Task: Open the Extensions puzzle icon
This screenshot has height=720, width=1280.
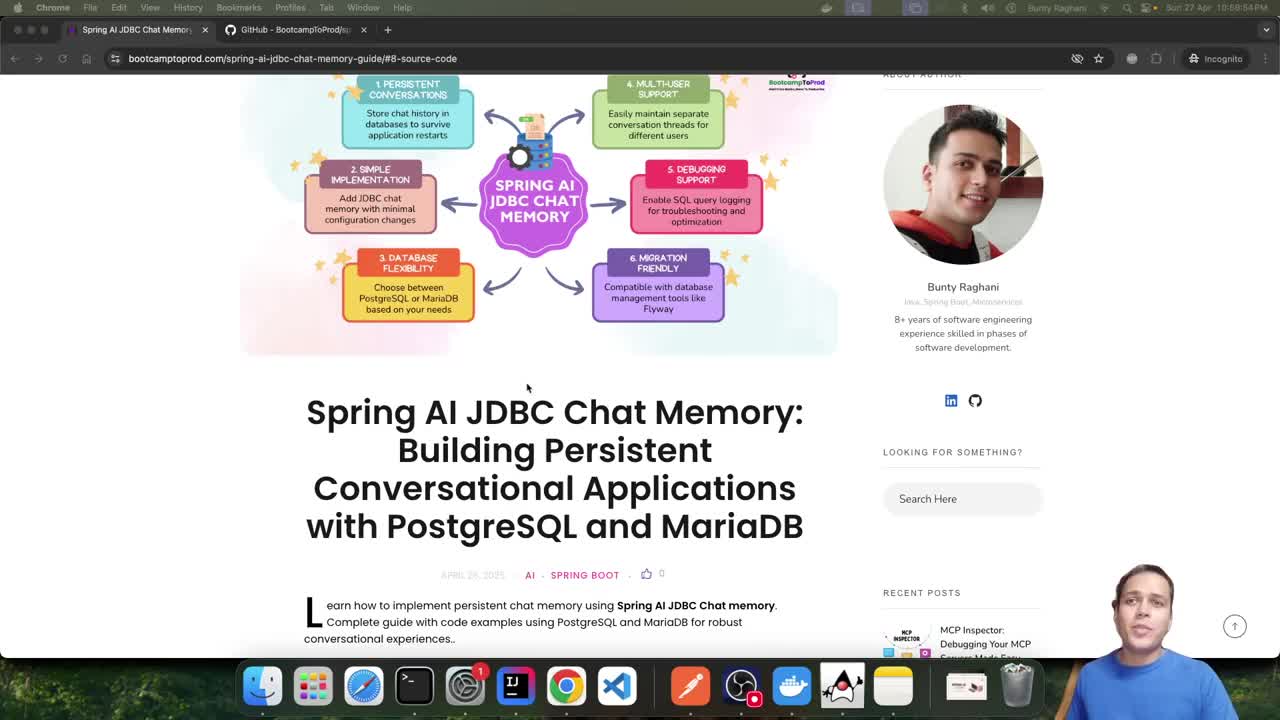Action: pyautogui.click(x=1156, y=59)
